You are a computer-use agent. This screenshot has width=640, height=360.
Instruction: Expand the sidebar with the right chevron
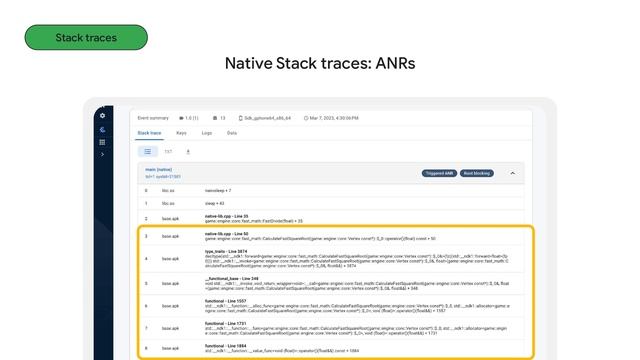pos(102,154)
